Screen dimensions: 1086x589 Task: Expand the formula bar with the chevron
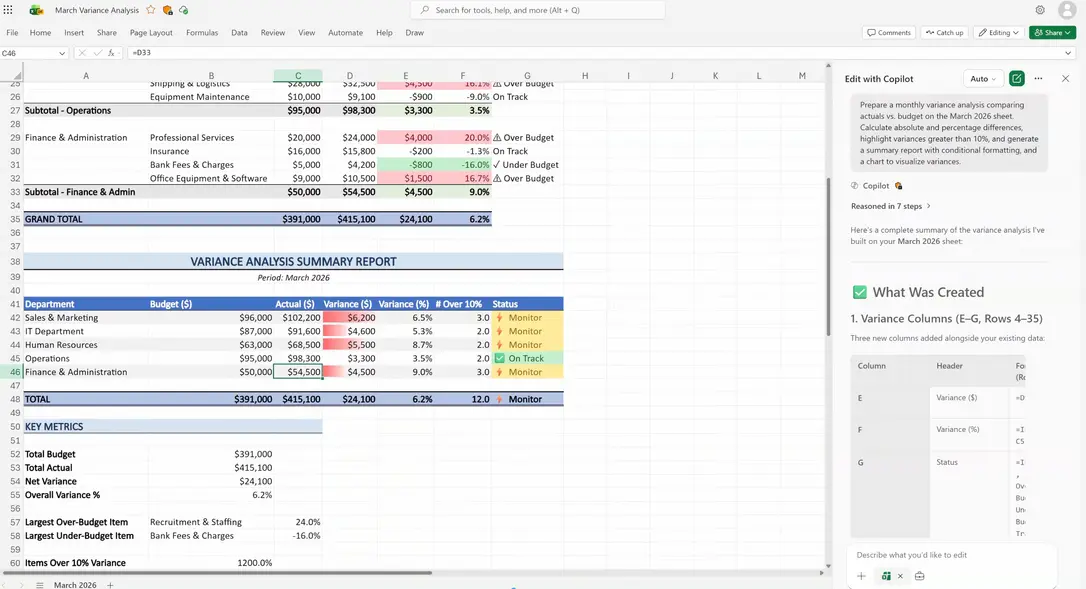[x=1068, y=53]
